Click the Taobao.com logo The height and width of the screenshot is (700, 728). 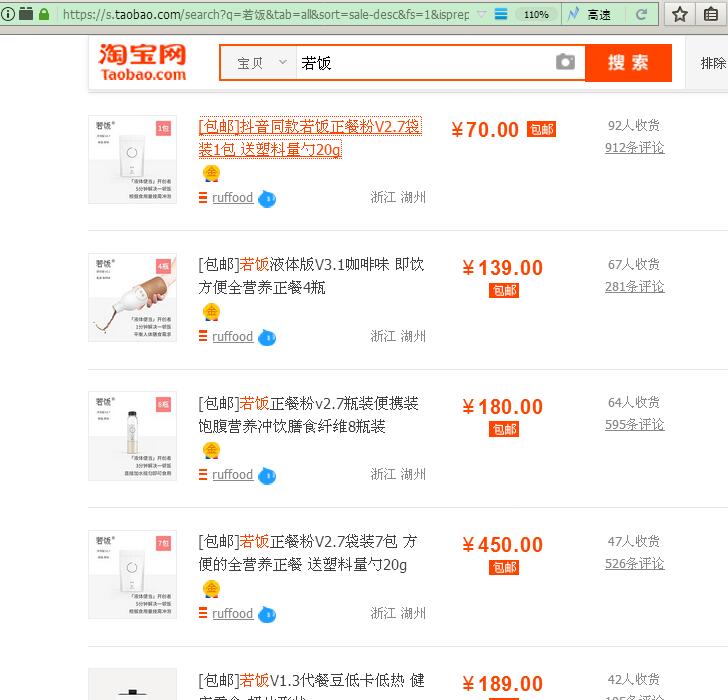143,62
